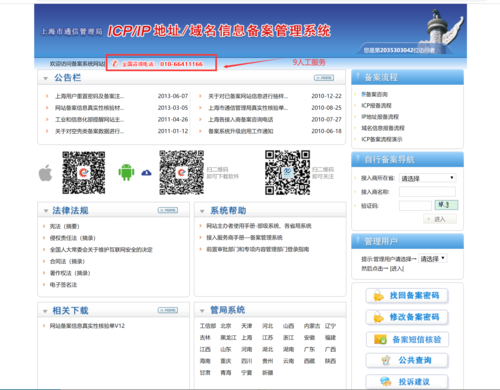The width and height of the screenshot is (500, 390).
Task: Click the 找回备案密码 lock icon
Action: pyautogui.click(x=378, y=295)
